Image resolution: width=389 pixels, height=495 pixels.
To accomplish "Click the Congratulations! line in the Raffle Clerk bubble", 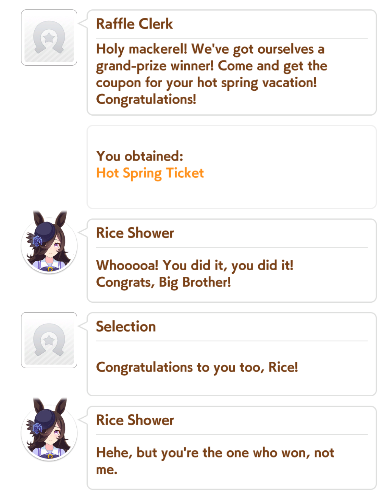I will point(146,99).
